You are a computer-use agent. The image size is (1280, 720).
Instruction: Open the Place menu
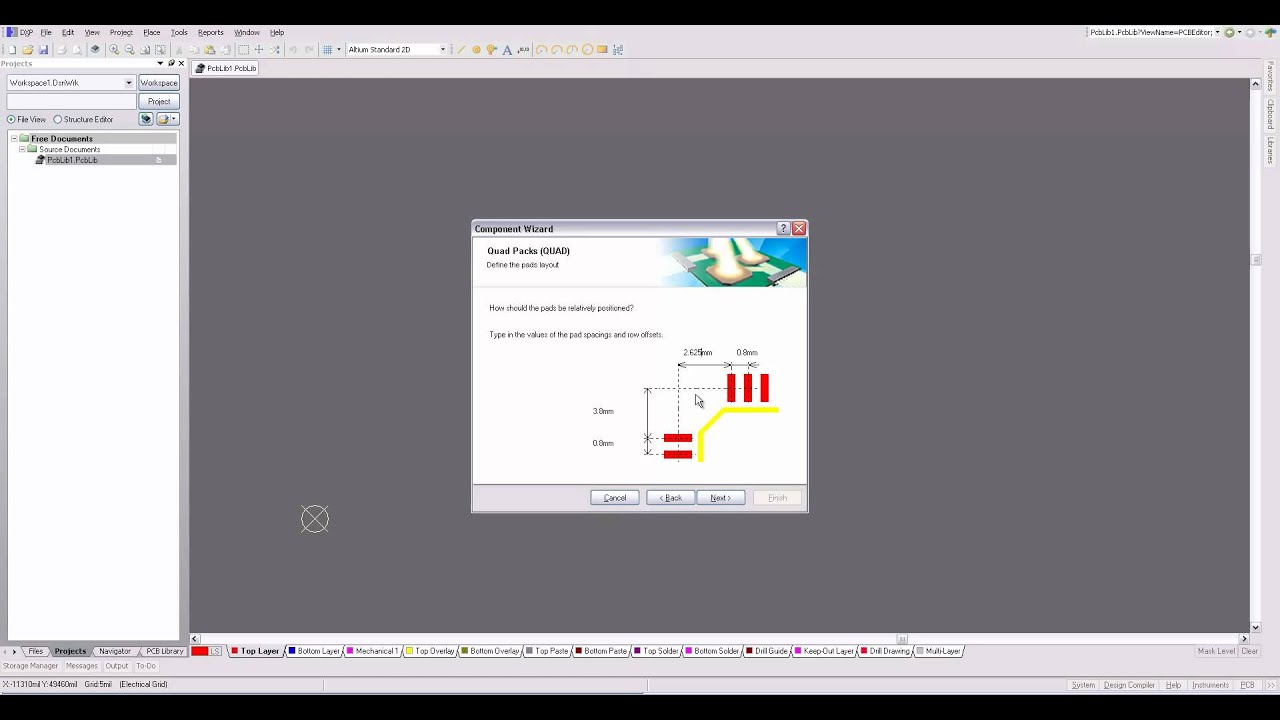coord(151,32)
